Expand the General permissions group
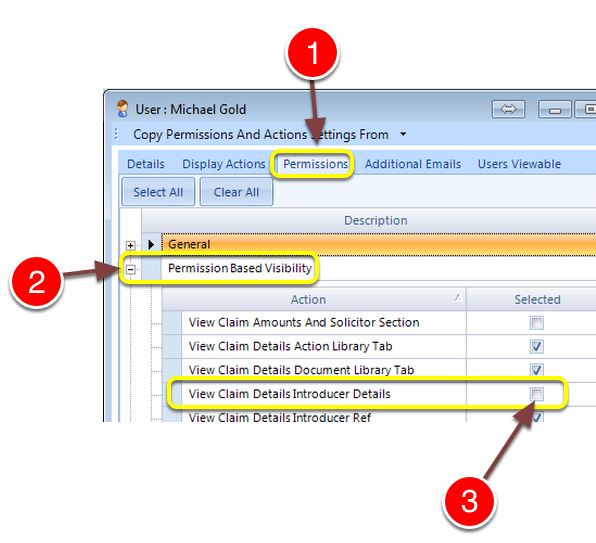596x543 pixels. tap(130, 245)
